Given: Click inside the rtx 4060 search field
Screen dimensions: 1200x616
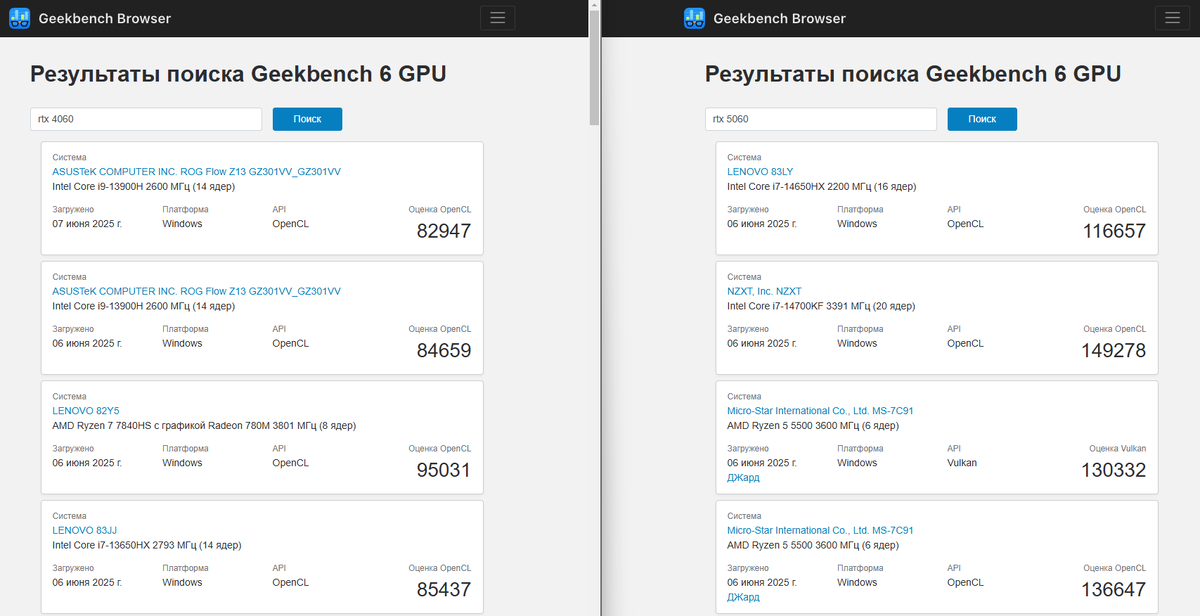Looking at the screenshot, I should [145, 118].
